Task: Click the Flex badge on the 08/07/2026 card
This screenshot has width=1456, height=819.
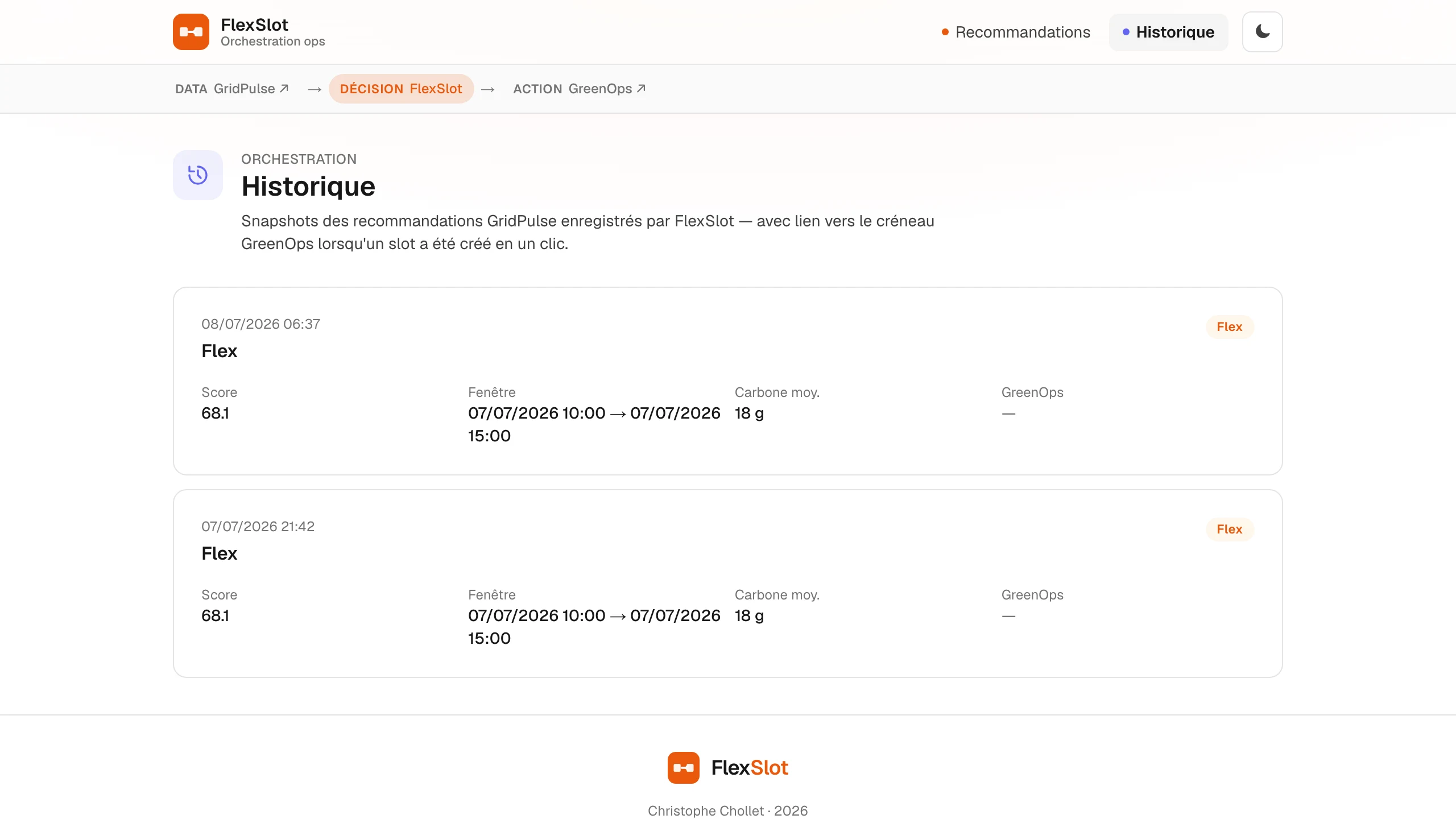Action: pyautogui.click(x=1230, y=327)
